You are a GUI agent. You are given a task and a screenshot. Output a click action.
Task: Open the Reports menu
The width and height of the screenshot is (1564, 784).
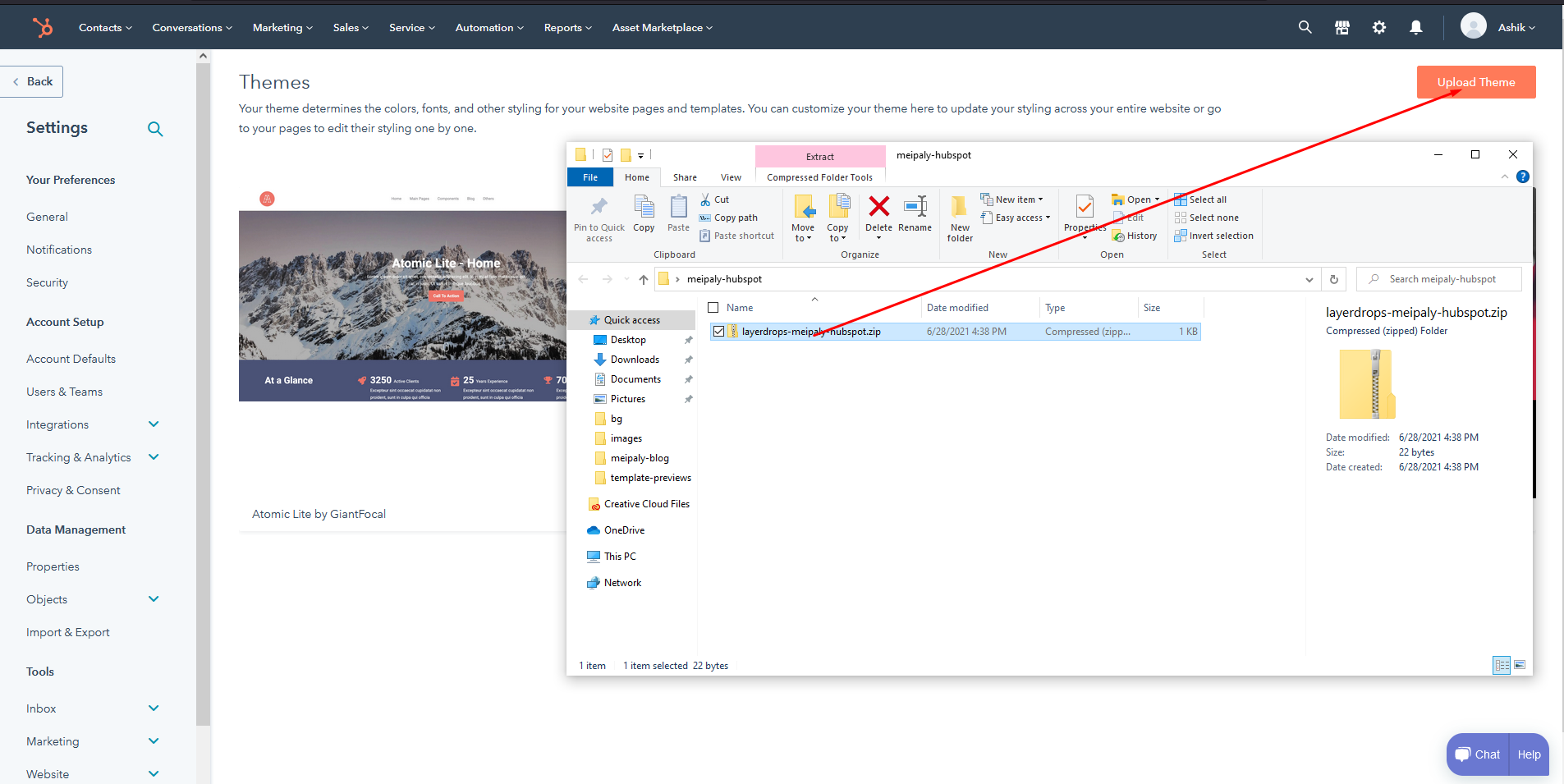pos(567,28)
